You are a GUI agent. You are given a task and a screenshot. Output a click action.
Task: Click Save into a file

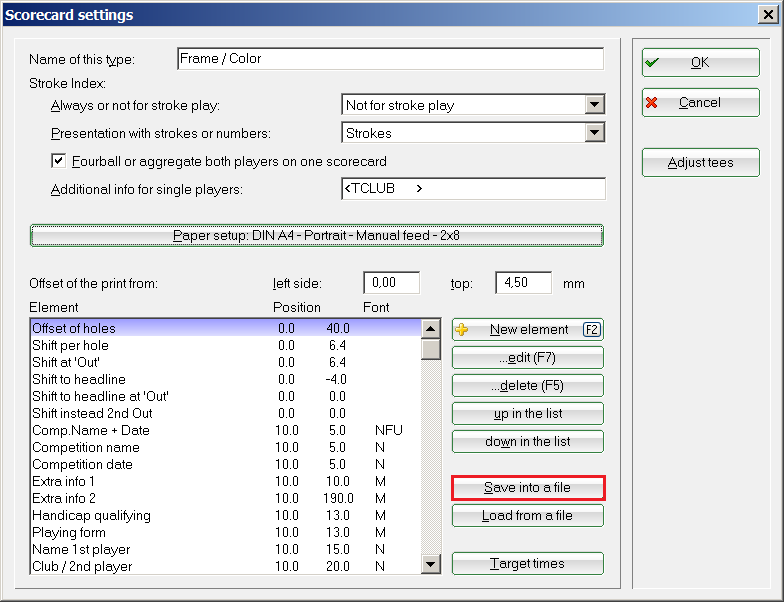pos(527,488)
